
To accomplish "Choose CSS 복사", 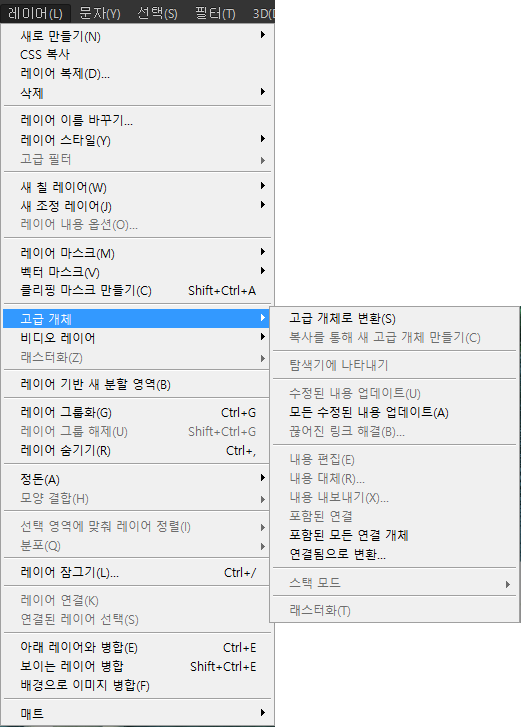I will [x=137, y=55].
